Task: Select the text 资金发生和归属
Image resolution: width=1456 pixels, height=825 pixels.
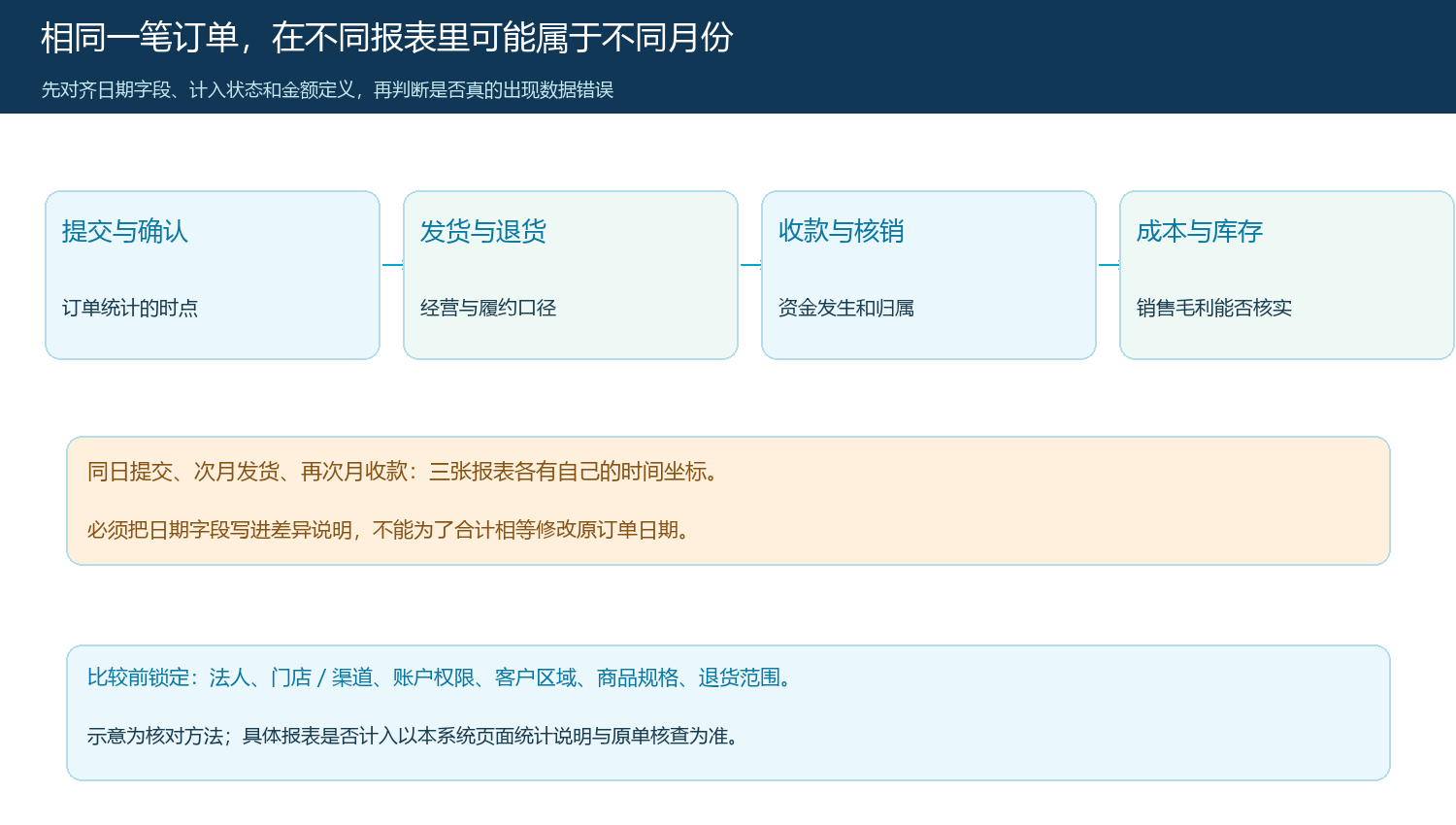Action: coord(846,308)
